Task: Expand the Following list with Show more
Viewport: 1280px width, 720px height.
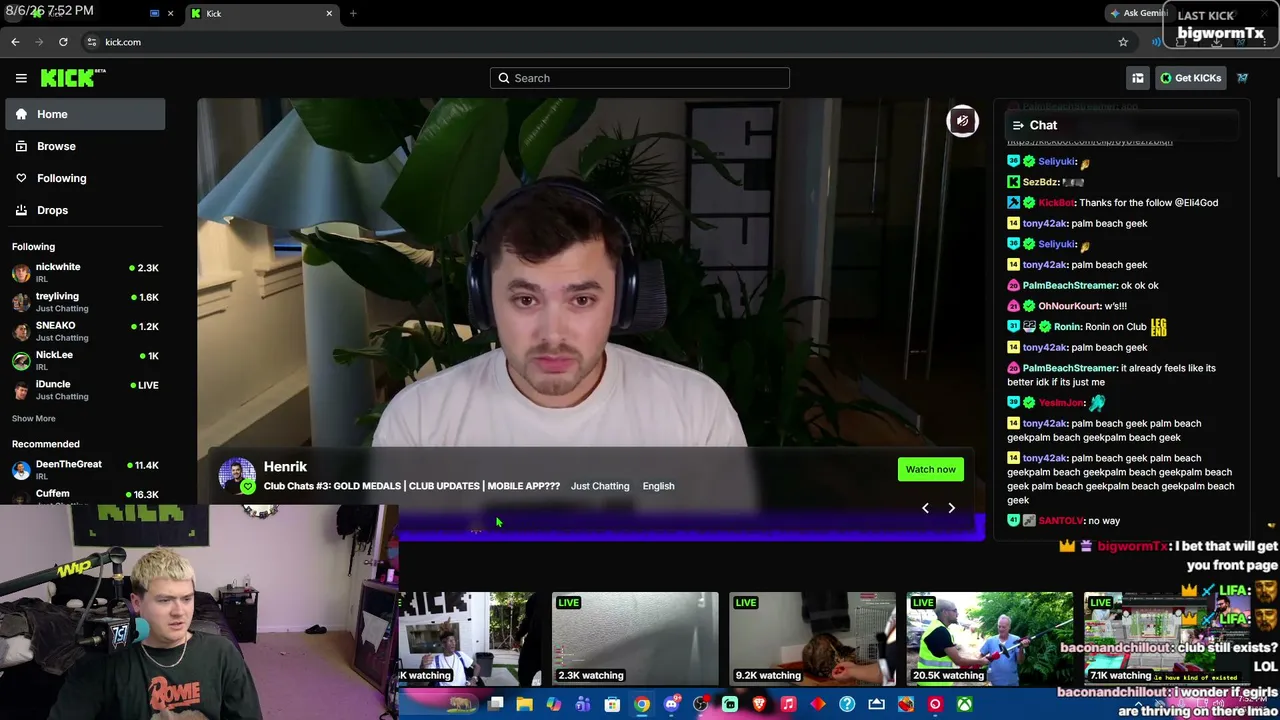Action: tap(34, 418)
